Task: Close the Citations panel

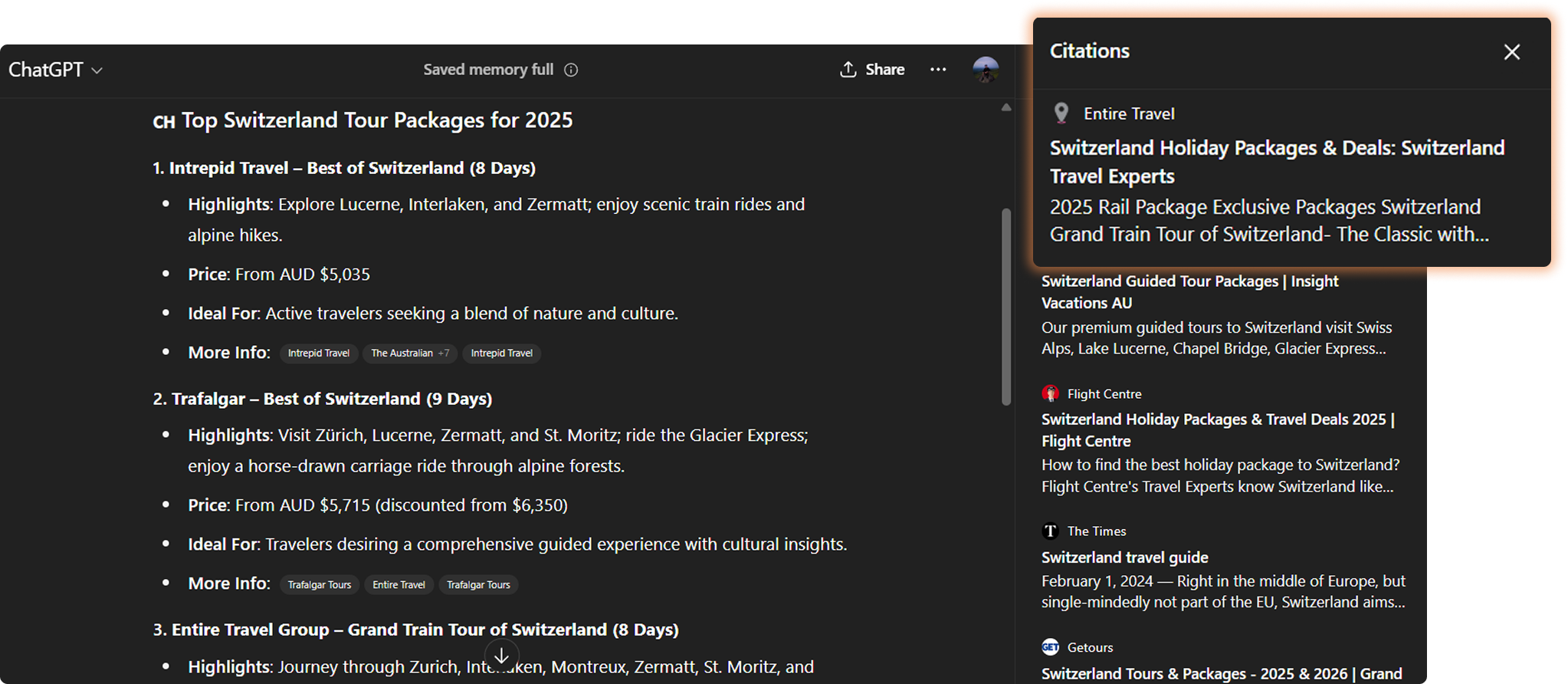Action: point(1511,52)
